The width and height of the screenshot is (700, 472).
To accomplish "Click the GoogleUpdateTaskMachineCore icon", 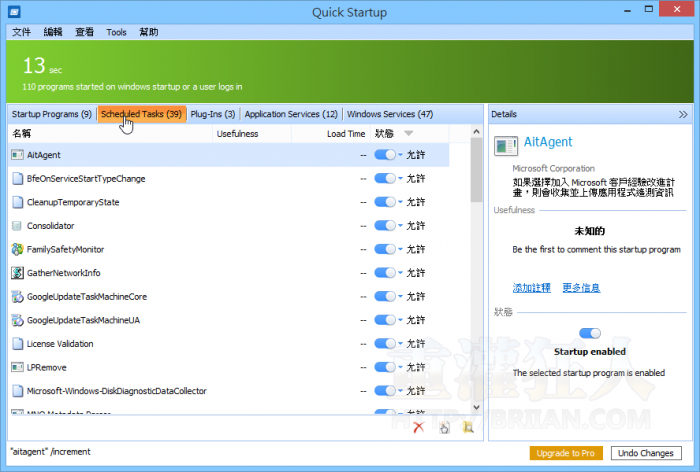I will pyautogui.click(x=17, y=297).
